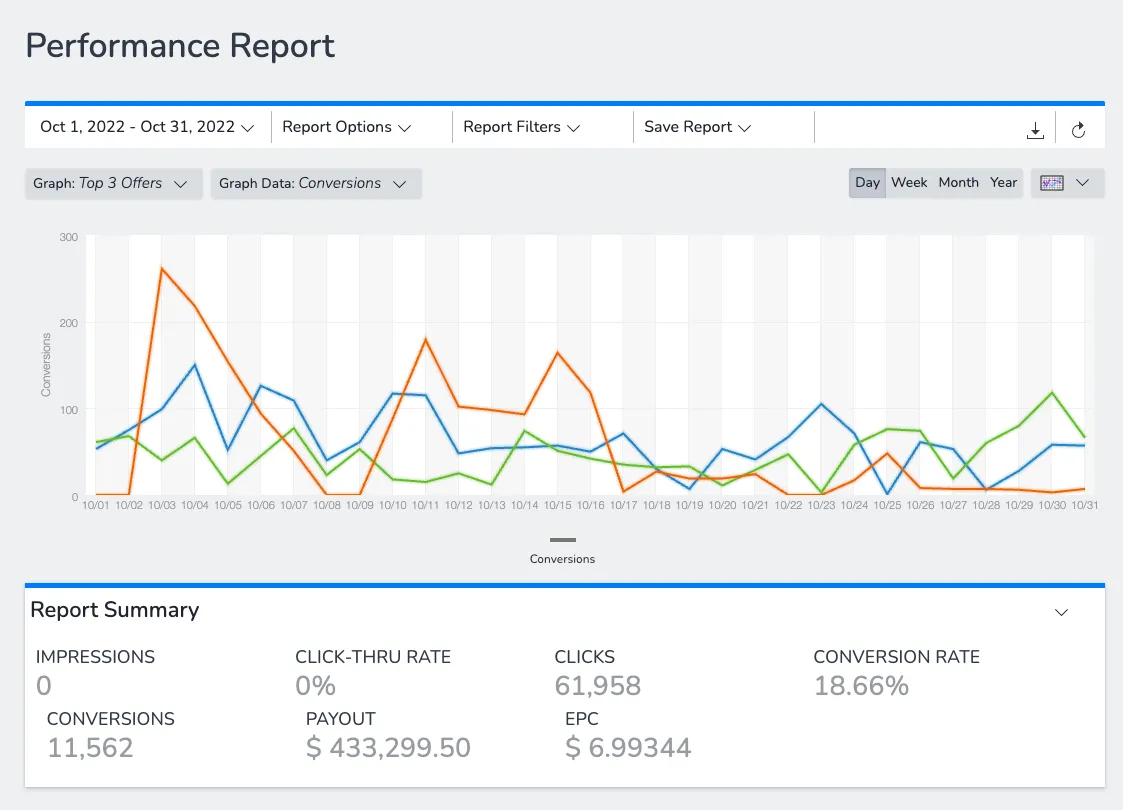
Task: Click the Conversion Rate value 18.66%
Action: click(x=861, y=685)
